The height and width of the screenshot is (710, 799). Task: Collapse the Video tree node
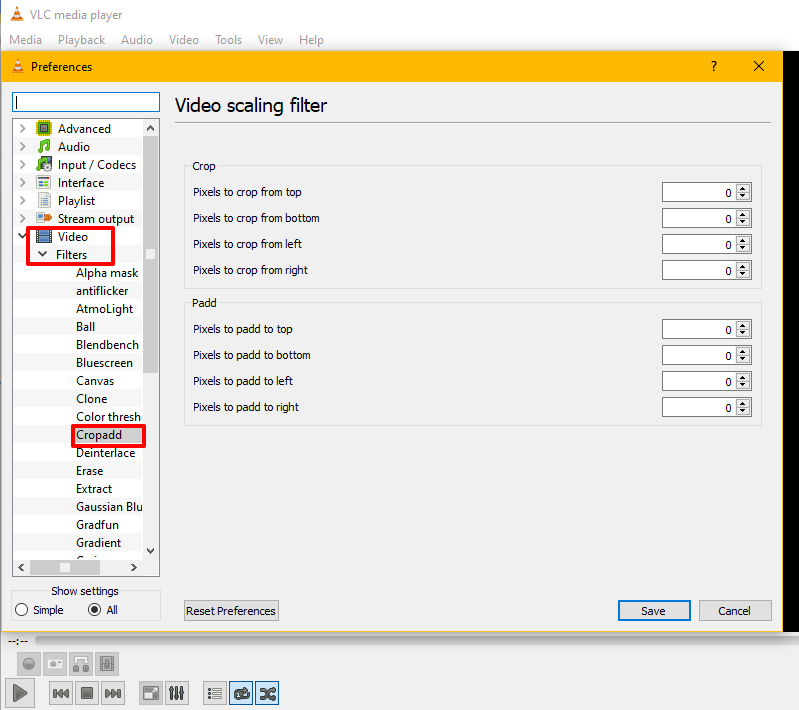click(x=22, y=236)
